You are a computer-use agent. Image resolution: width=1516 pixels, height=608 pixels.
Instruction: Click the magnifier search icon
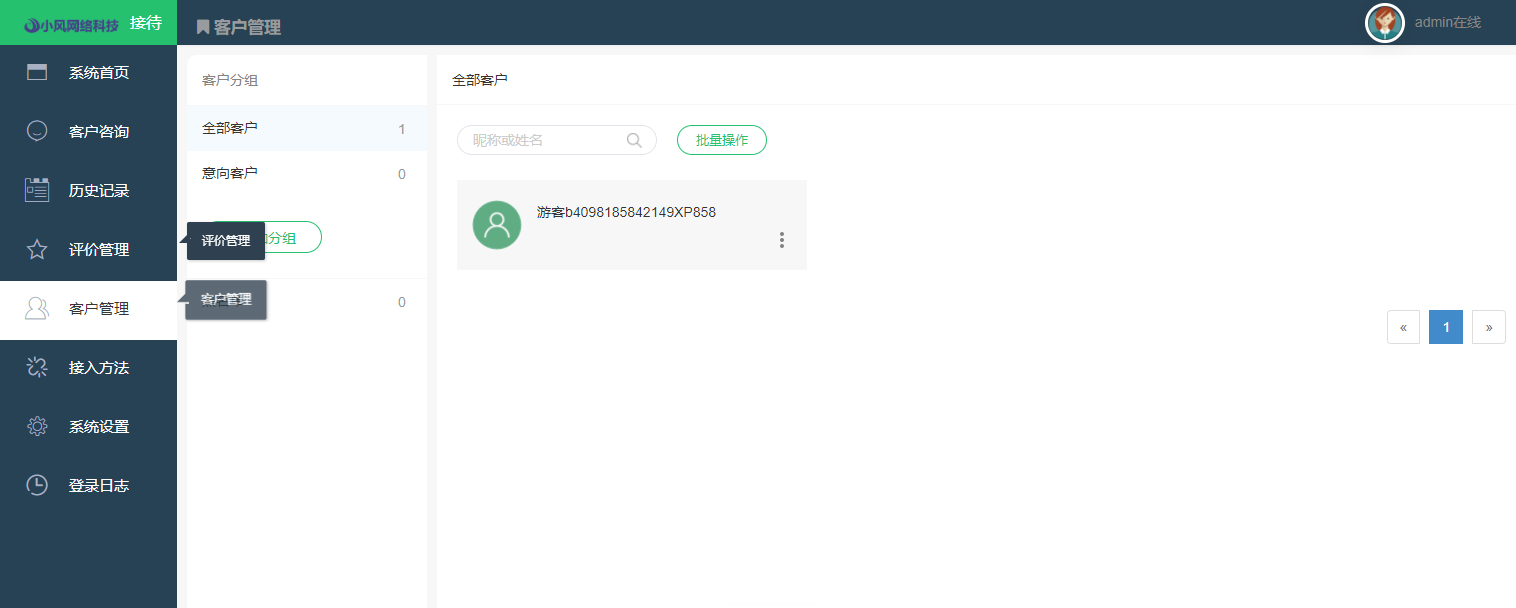pyautogui.click(x=634, y=140)
